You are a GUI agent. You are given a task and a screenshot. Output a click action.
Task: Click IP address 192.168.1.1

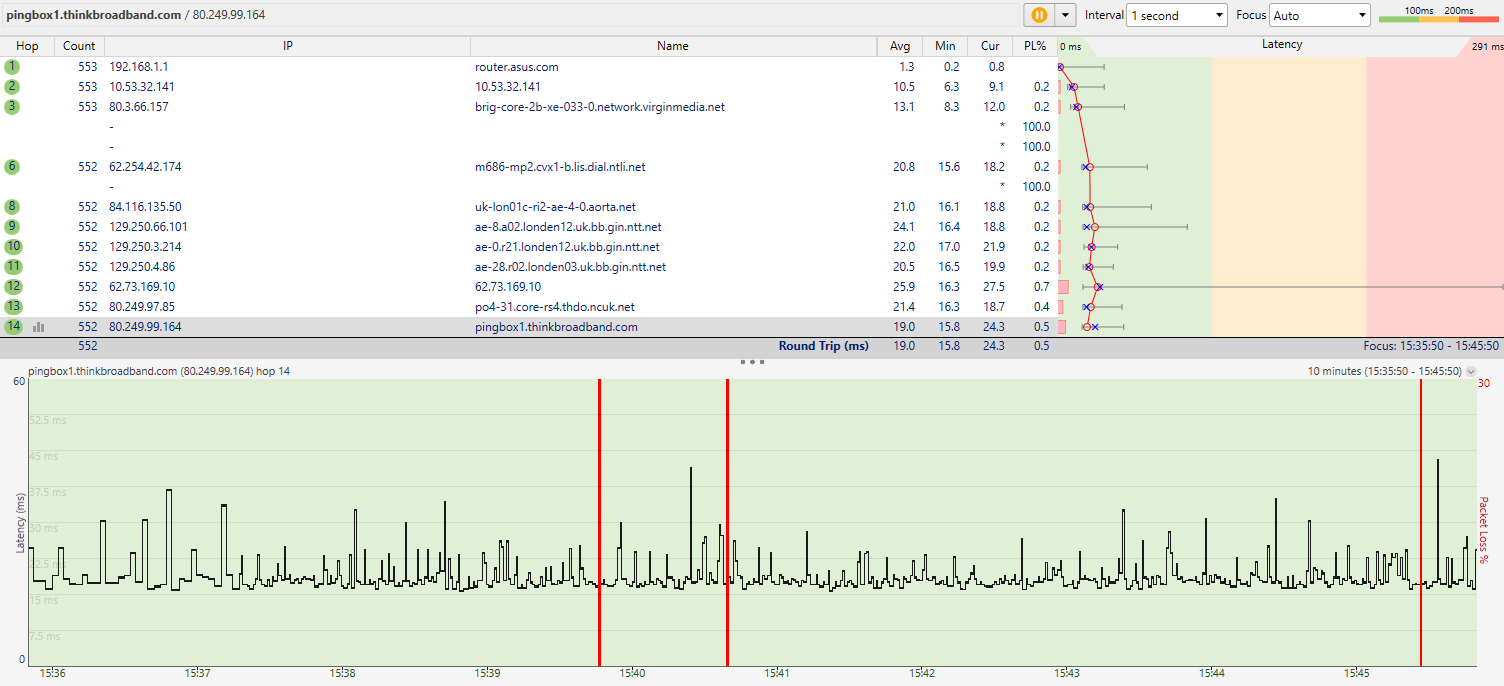pos(139,67)
